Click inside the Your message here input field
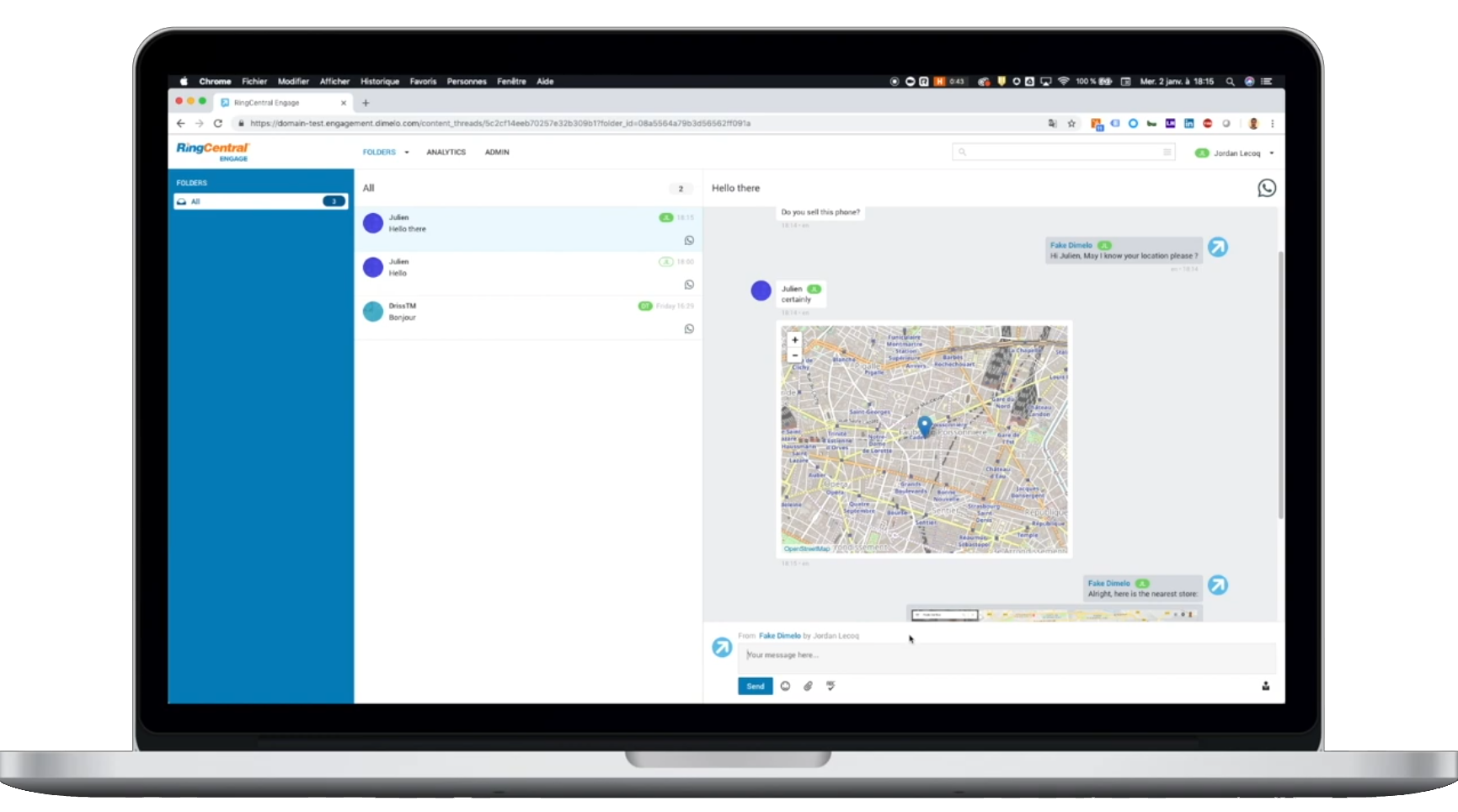This screenshot has width=1458, height=812. (x=927, y=655)
